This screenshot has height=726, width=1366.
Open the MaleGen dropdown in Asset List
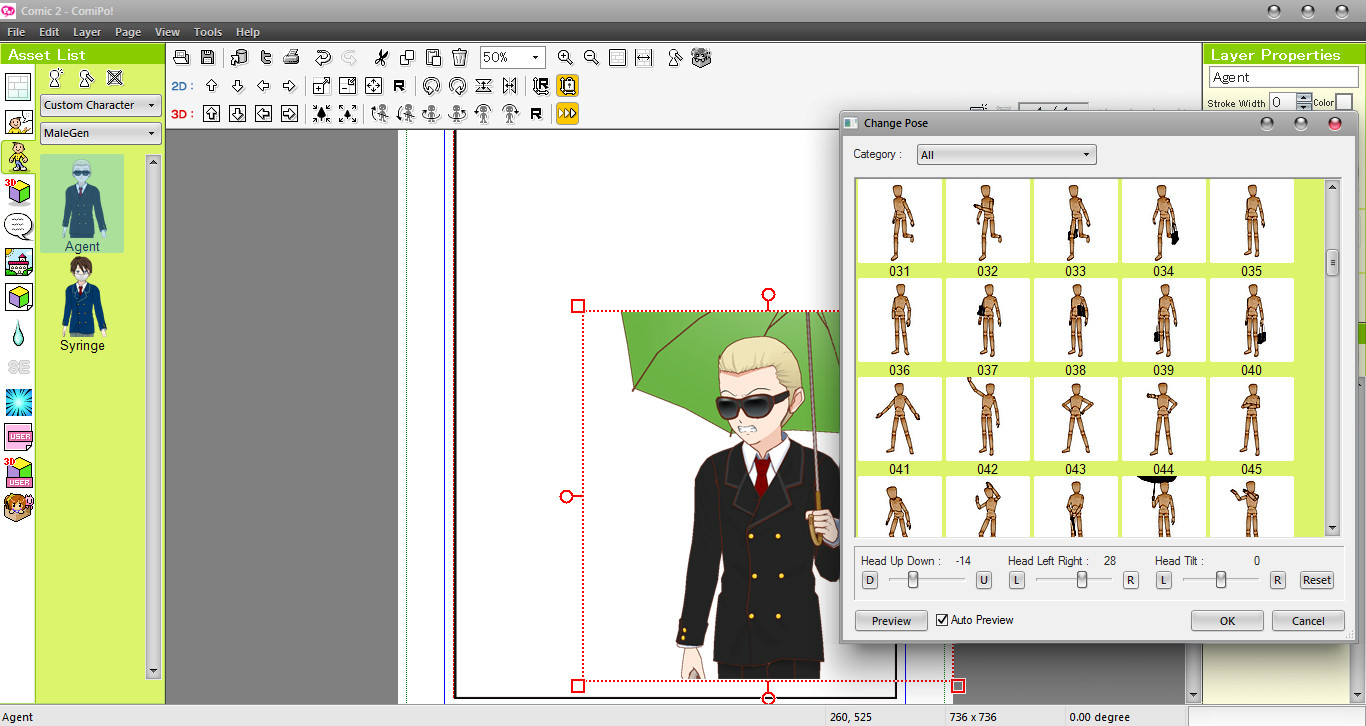point(100,132)
